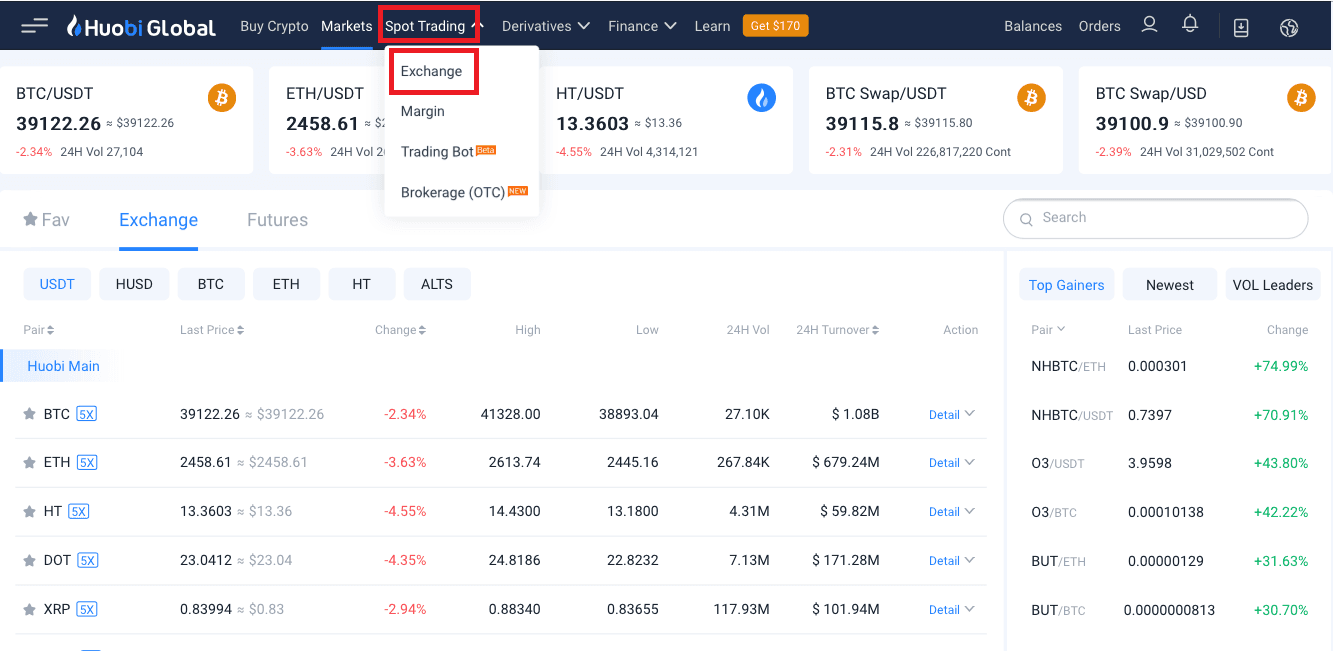
Task: Expand Detail for the DOT row
Action: [951, 561]
